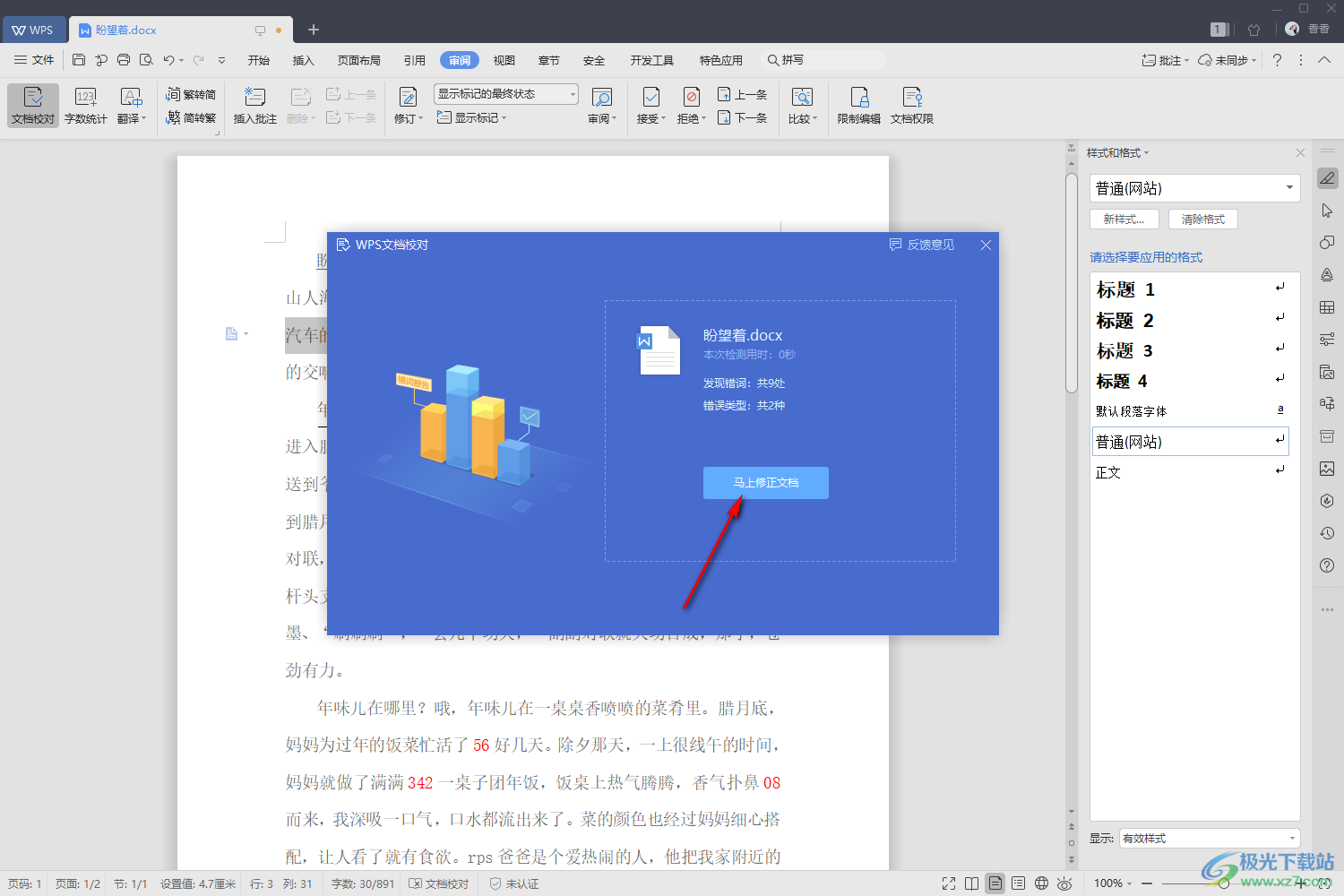The height and width of the screenshot is (896, 1344).
Task: Switch to web layout globe icon
Action: click(x=1042, y=883)
